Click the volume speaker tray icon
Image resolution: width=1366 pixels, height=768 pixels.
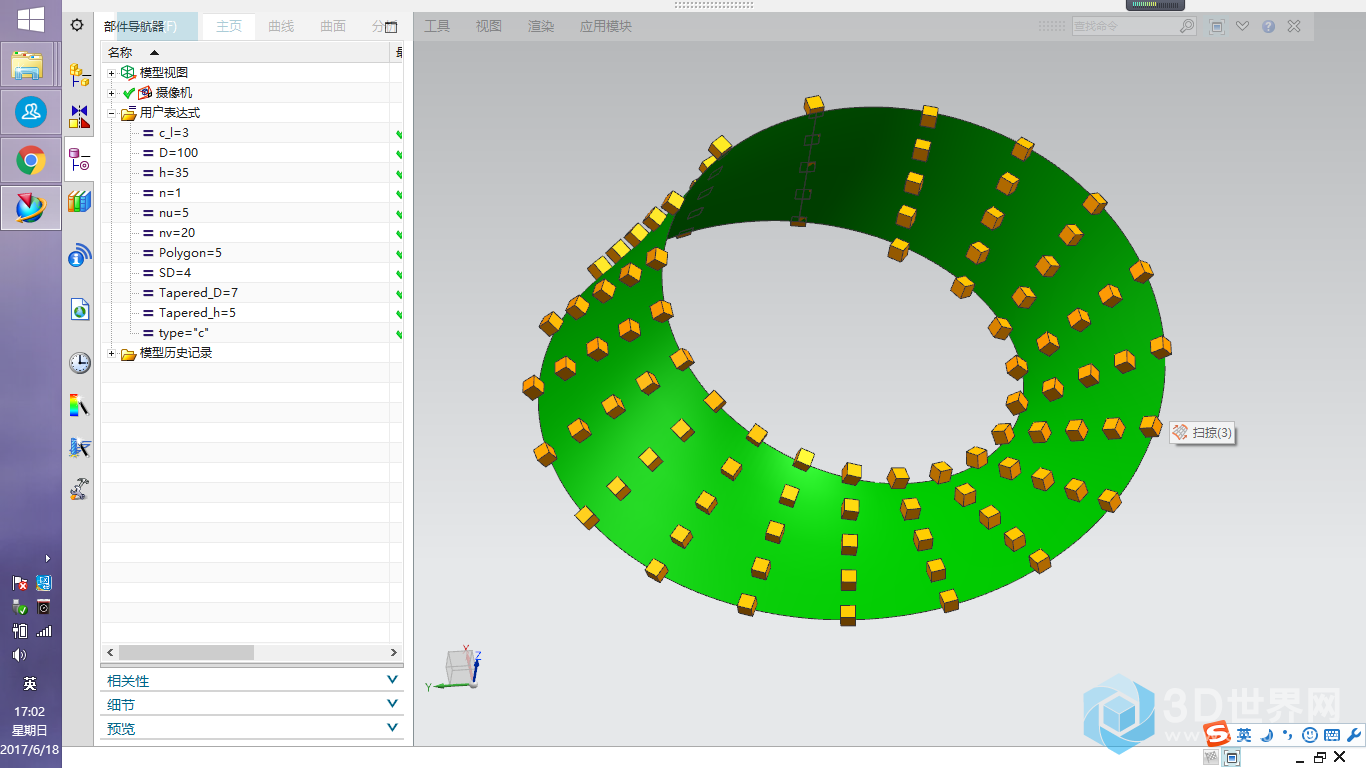pos(19,655)
